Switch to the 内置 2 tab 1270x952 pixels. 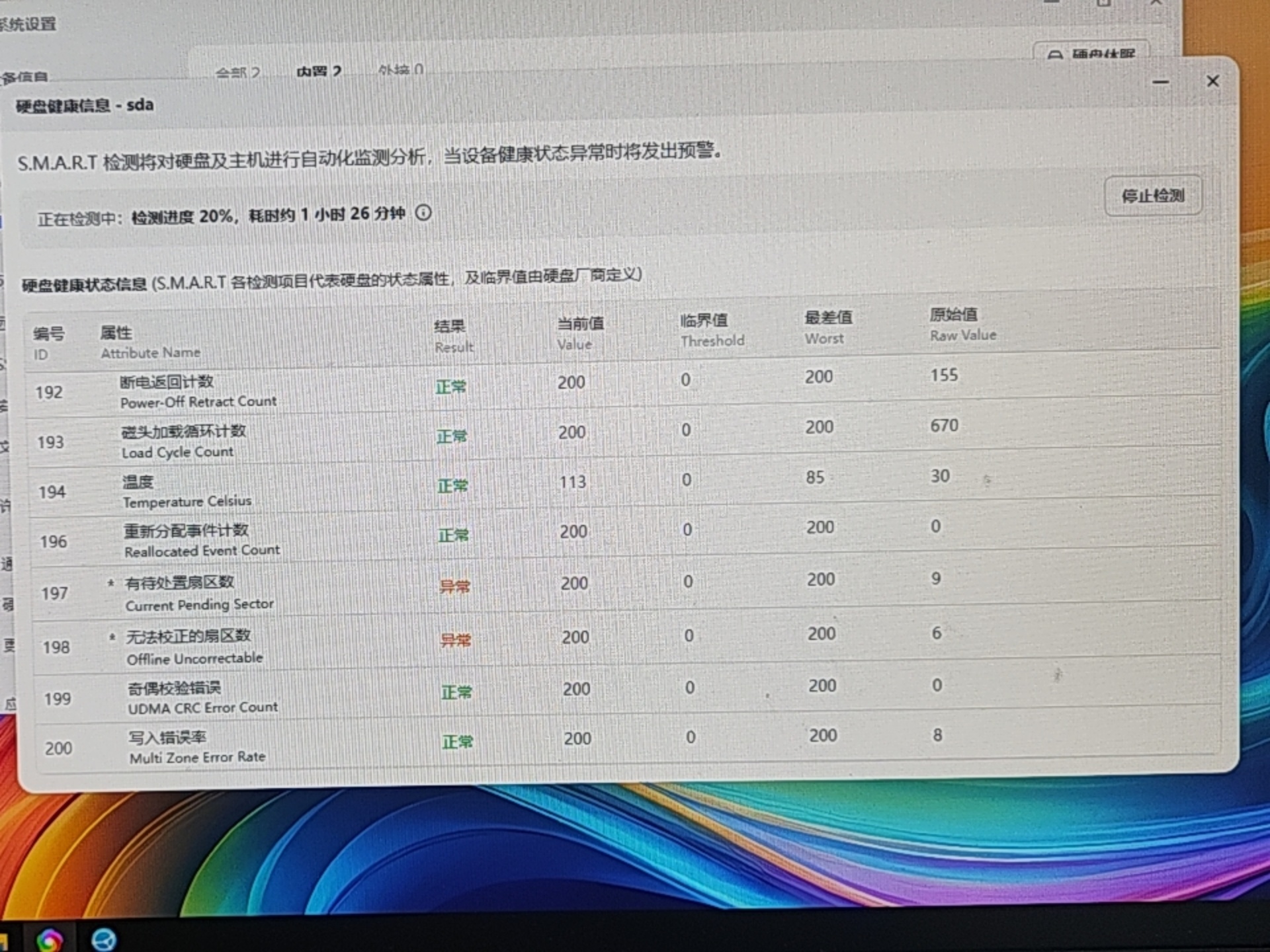click(318, 71)
